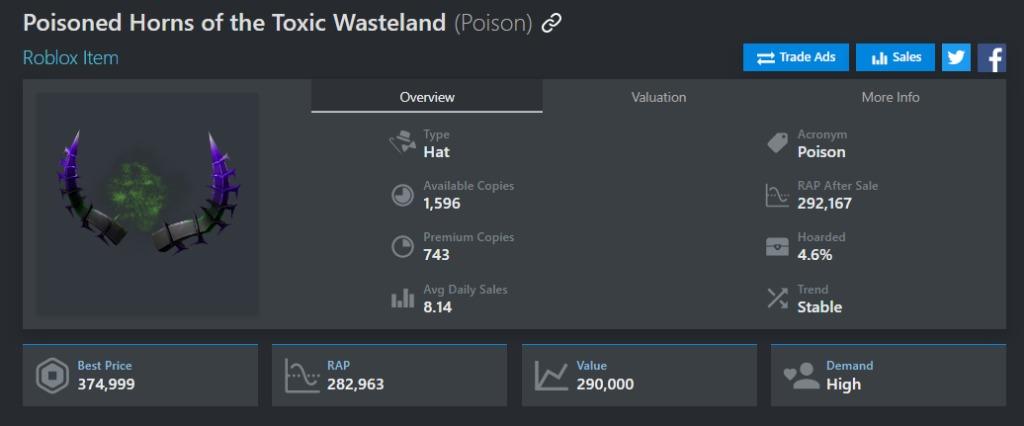Select the Overview tab
The image size is (1024, 426).
click(427, 97)
